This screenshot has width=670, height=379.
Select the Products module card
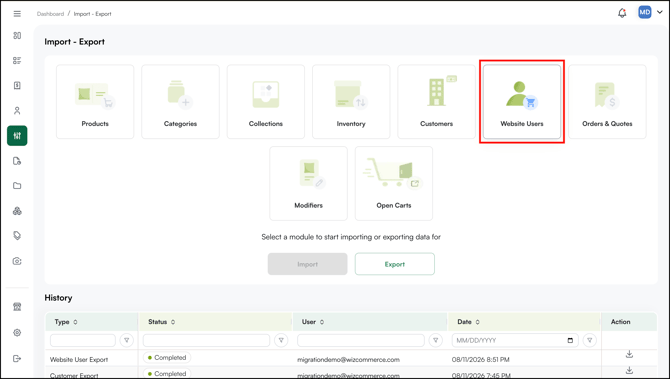(95, 102)
